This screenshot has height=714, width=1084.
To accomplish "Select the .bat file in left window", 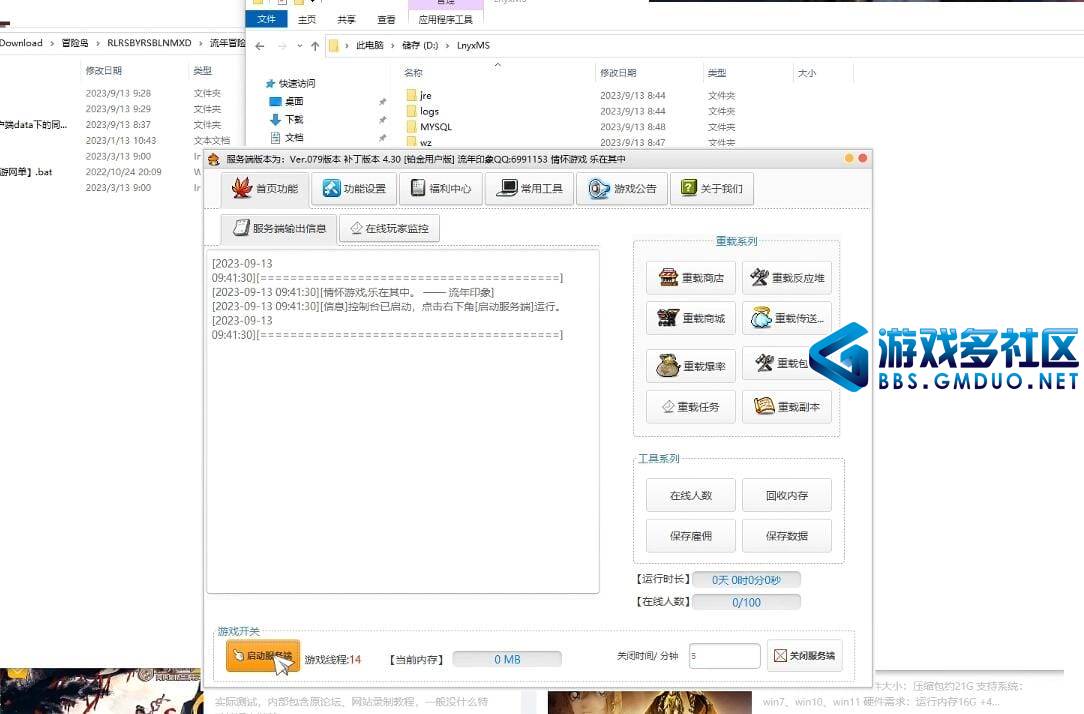I will [x=26, y=172].
